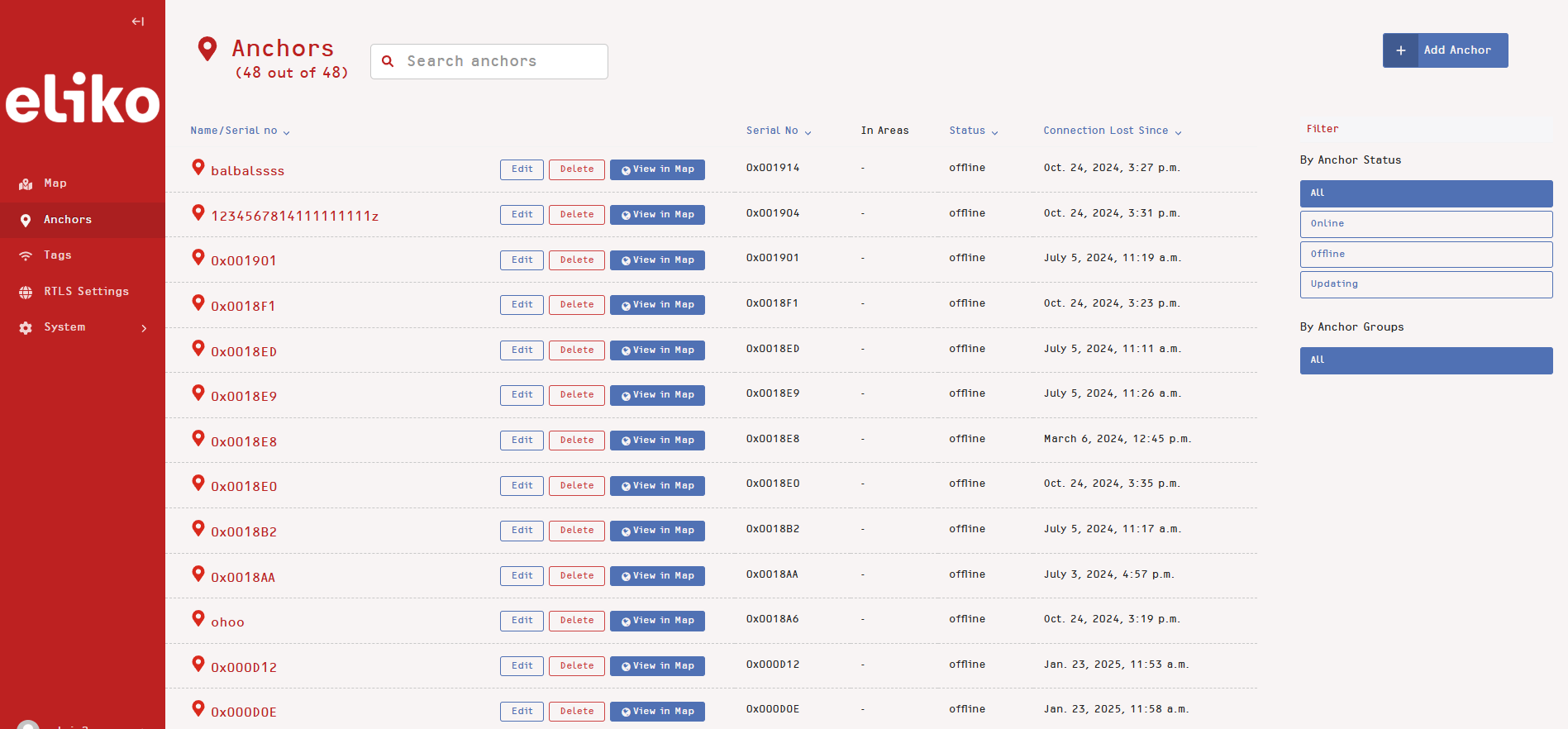The image size is (1568, 729).
Task: Delete the 0x0018F1 anchor
Action: point(577,305)
